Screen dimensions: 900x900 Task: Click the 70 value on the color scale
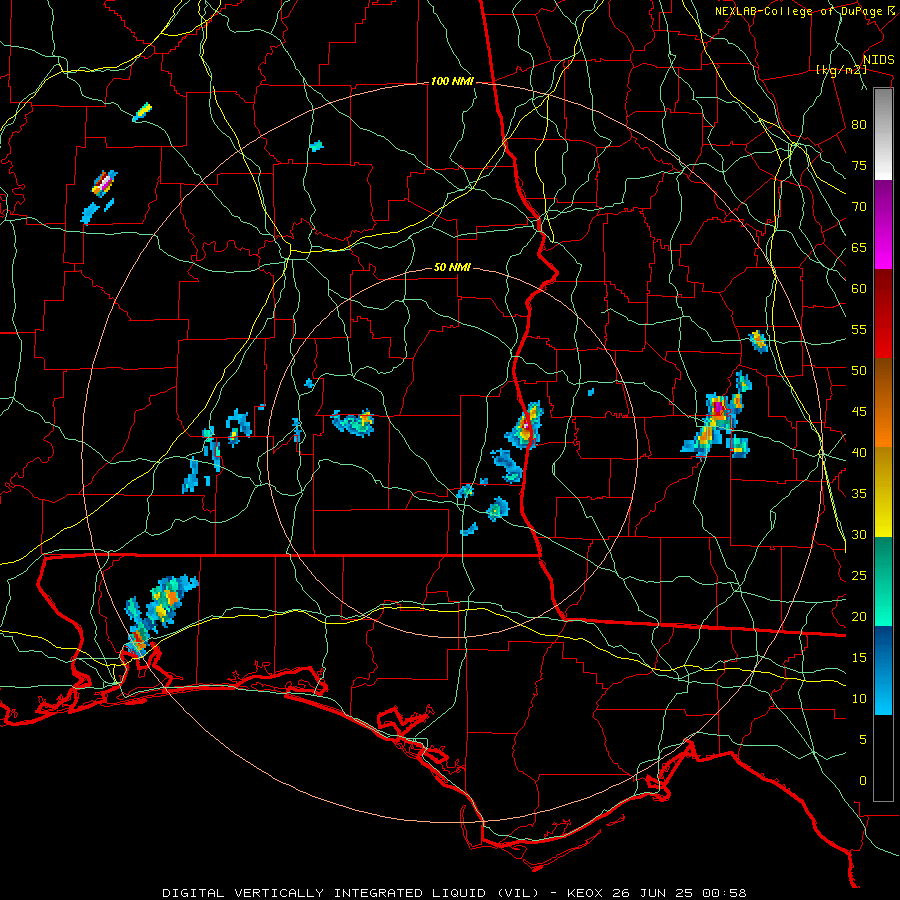pyautogui.click(x=859, y=207)
